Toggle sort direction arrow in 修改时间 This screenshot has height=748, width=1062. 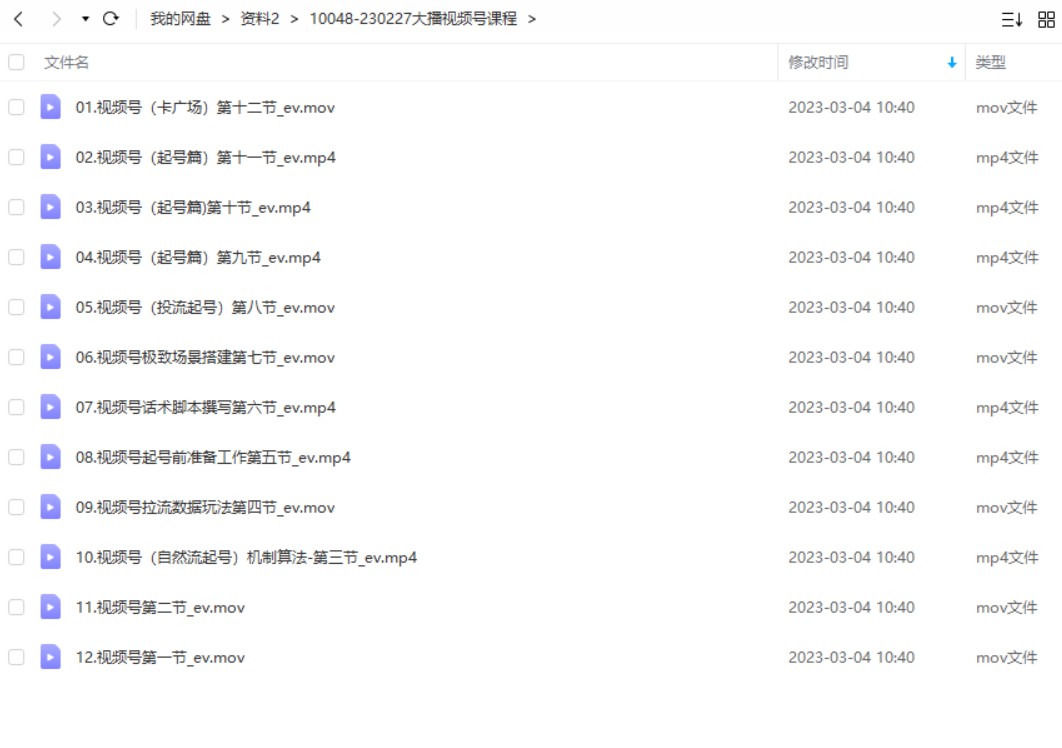coord(952,62)
